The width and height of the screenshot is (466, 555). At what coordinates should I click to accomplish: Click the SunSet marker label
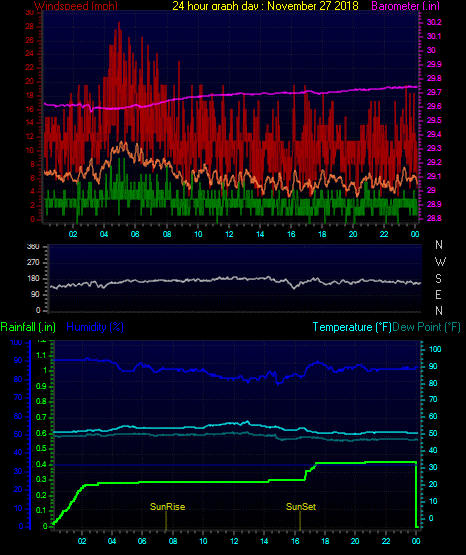[x=301, y=507]
